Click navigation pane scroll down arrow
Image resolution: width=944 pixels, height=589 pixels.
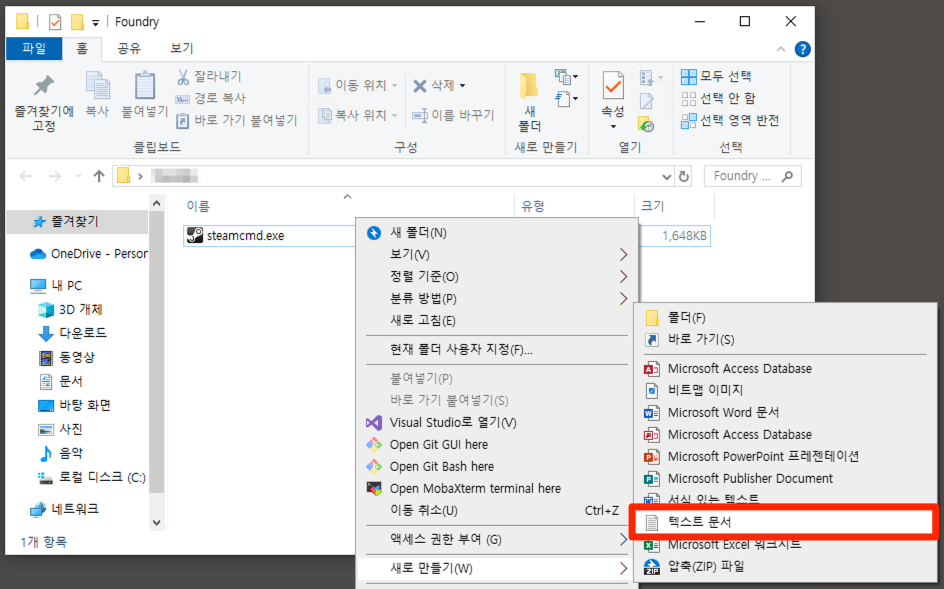point(157,523)
